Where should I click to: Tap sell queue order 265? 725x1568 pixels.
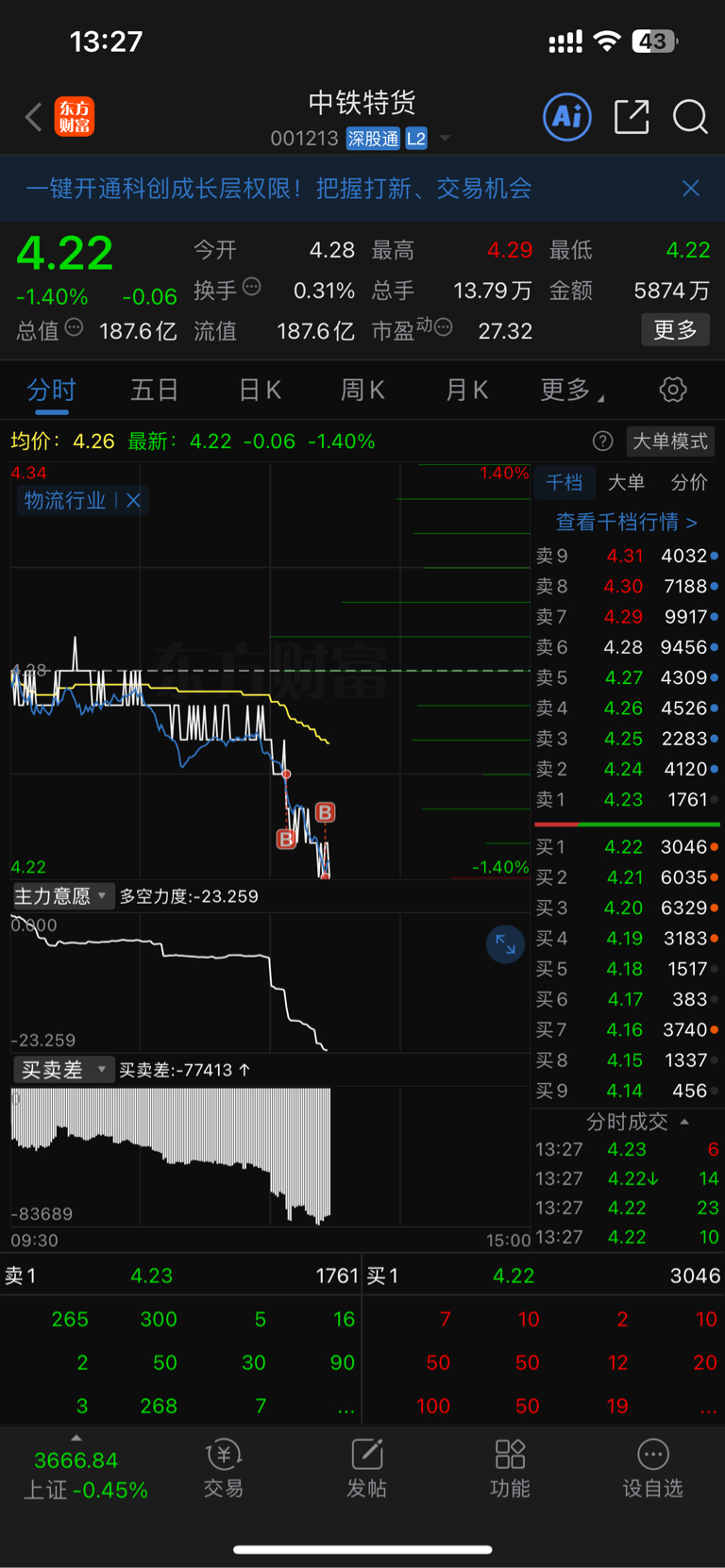pyautogui.click(x=70, y=1319)
